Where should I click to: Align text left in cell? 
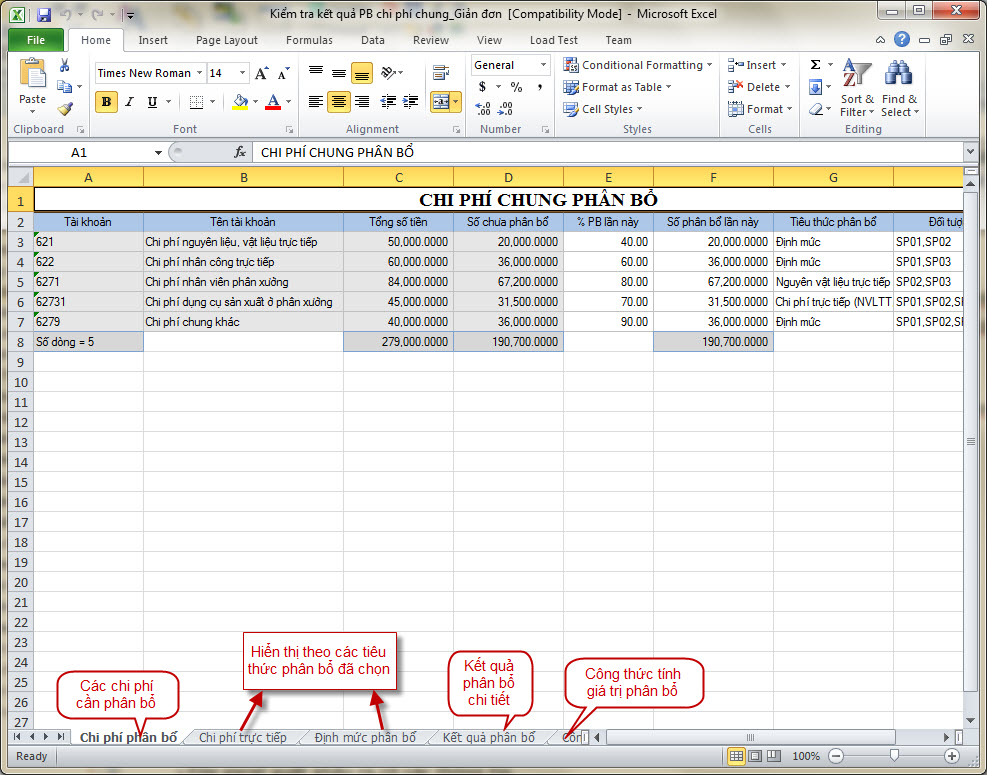point(316,101)
